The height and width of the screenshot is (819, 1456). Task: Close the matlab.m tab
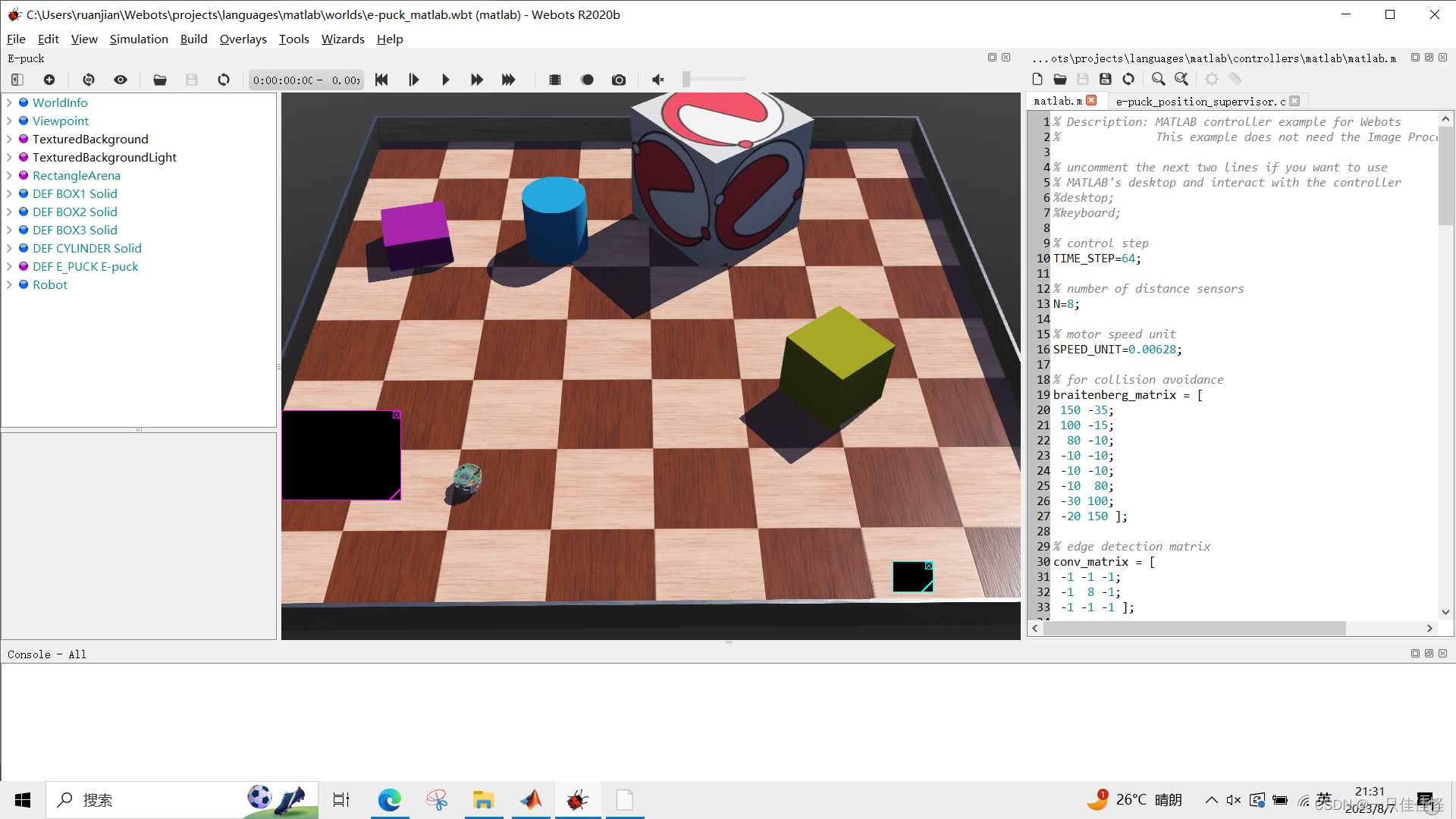click(x=1091, y=100)
